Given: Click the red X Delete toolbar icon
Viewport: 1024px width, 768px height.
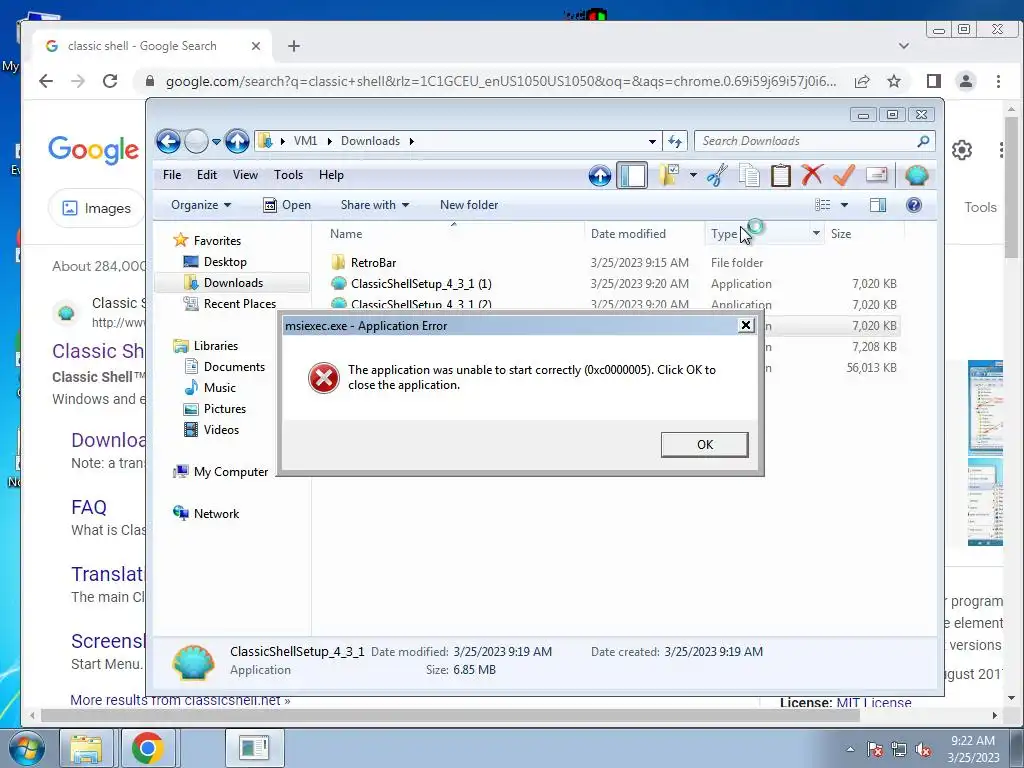Looking at the screenshot, I should point(812,175).
